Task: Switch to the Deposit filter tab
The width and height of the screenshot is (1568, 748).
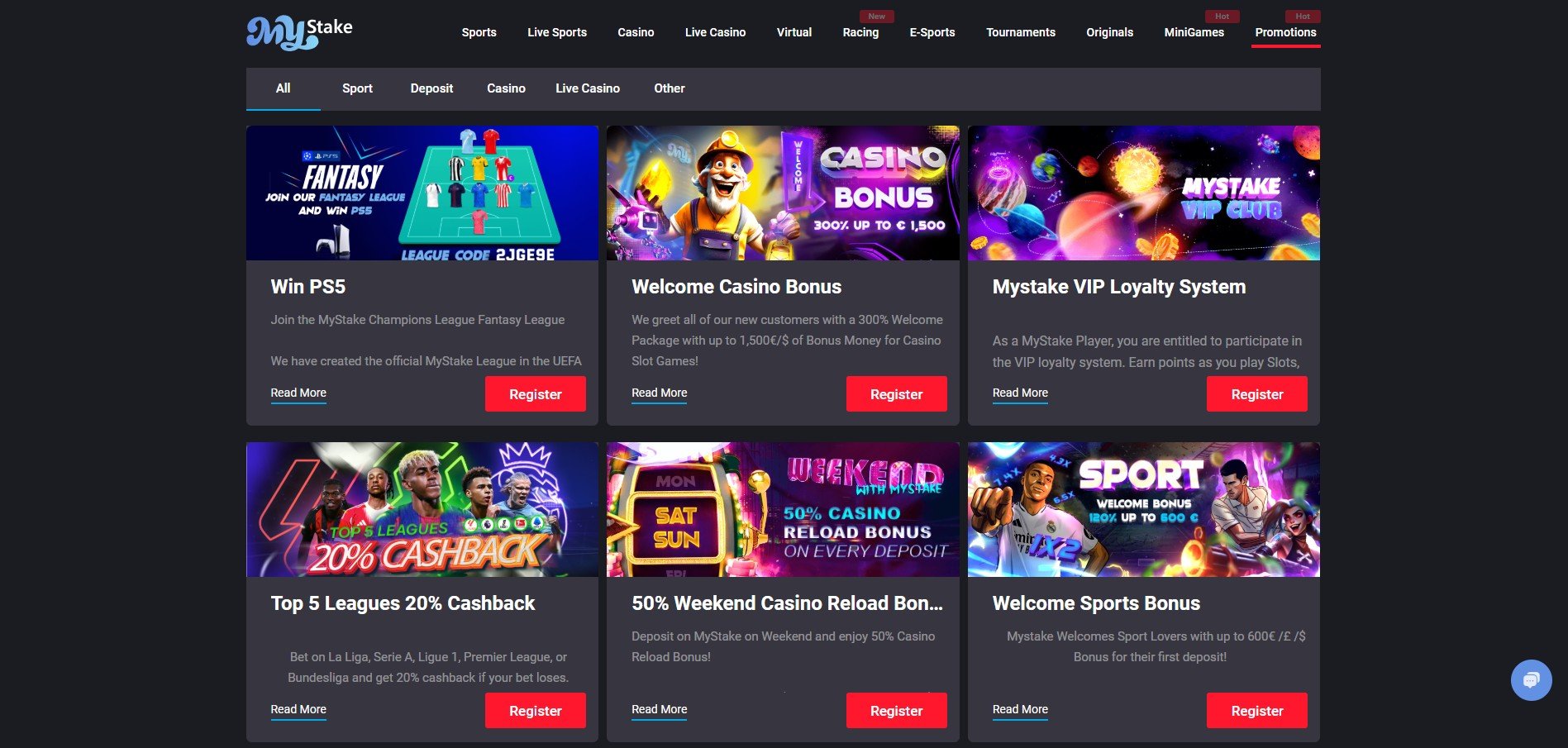Action: 431,88
